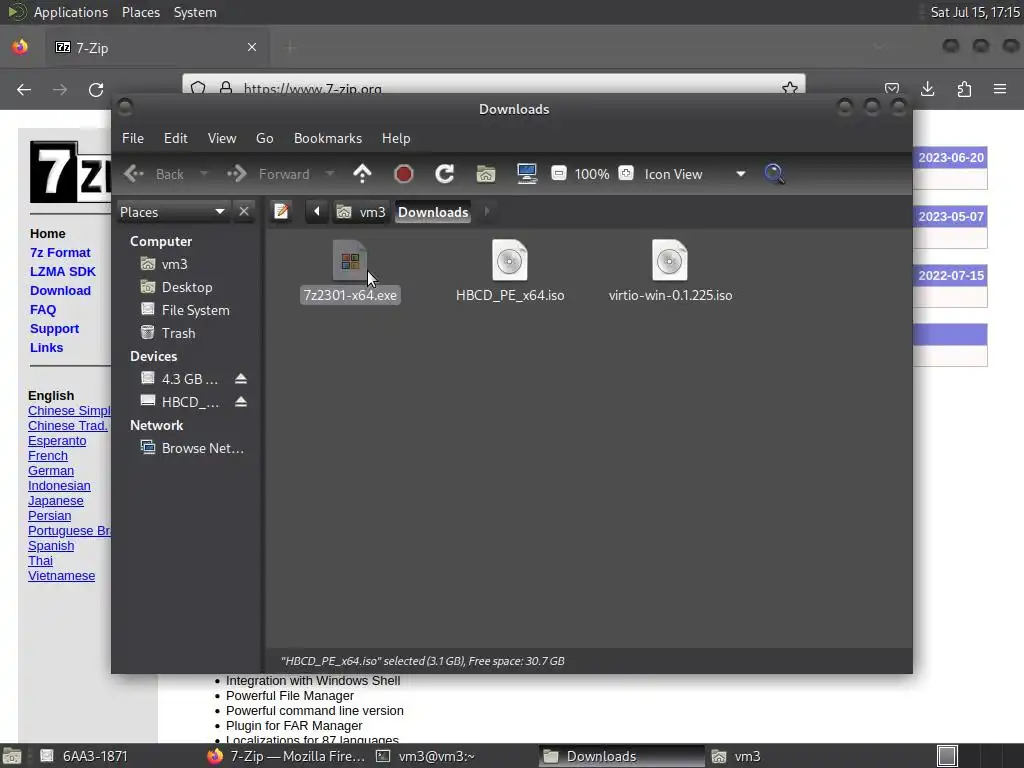Open the Forward history dropdown arrow

[330, 174]
